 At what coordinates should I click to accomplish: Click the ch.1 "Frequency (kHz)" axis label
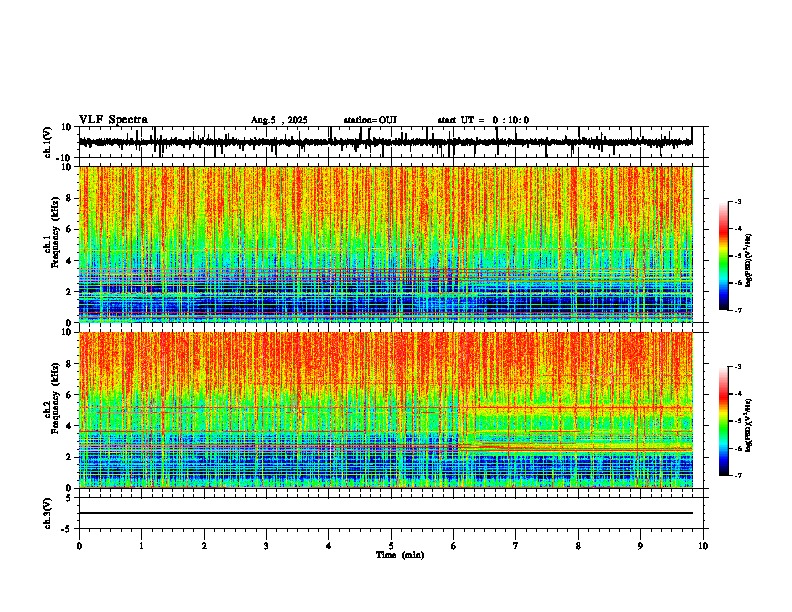pos(55,230)
